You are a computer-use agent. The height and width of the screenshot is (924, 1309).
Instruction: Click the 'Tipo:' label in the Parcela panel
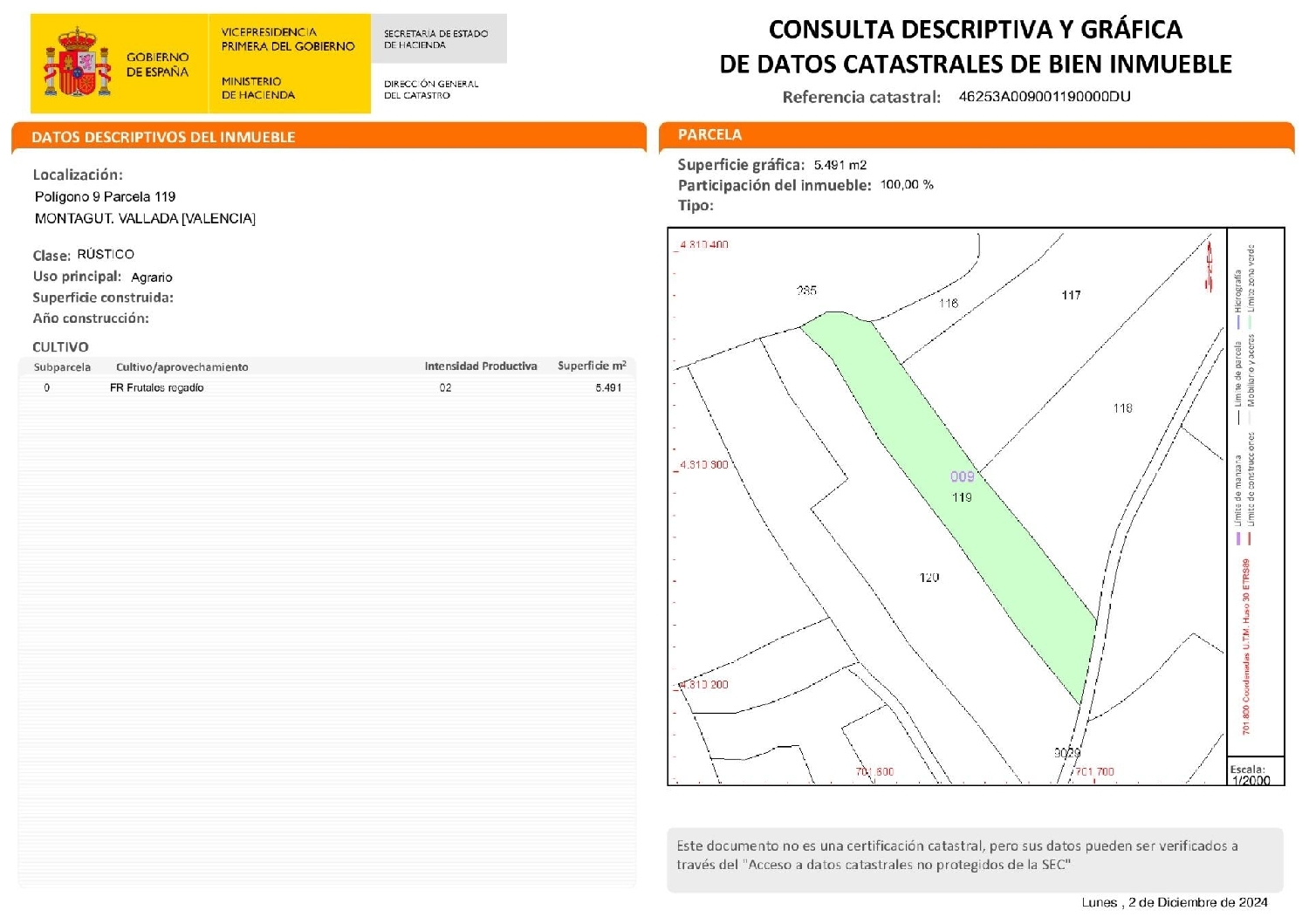[696, 206]
